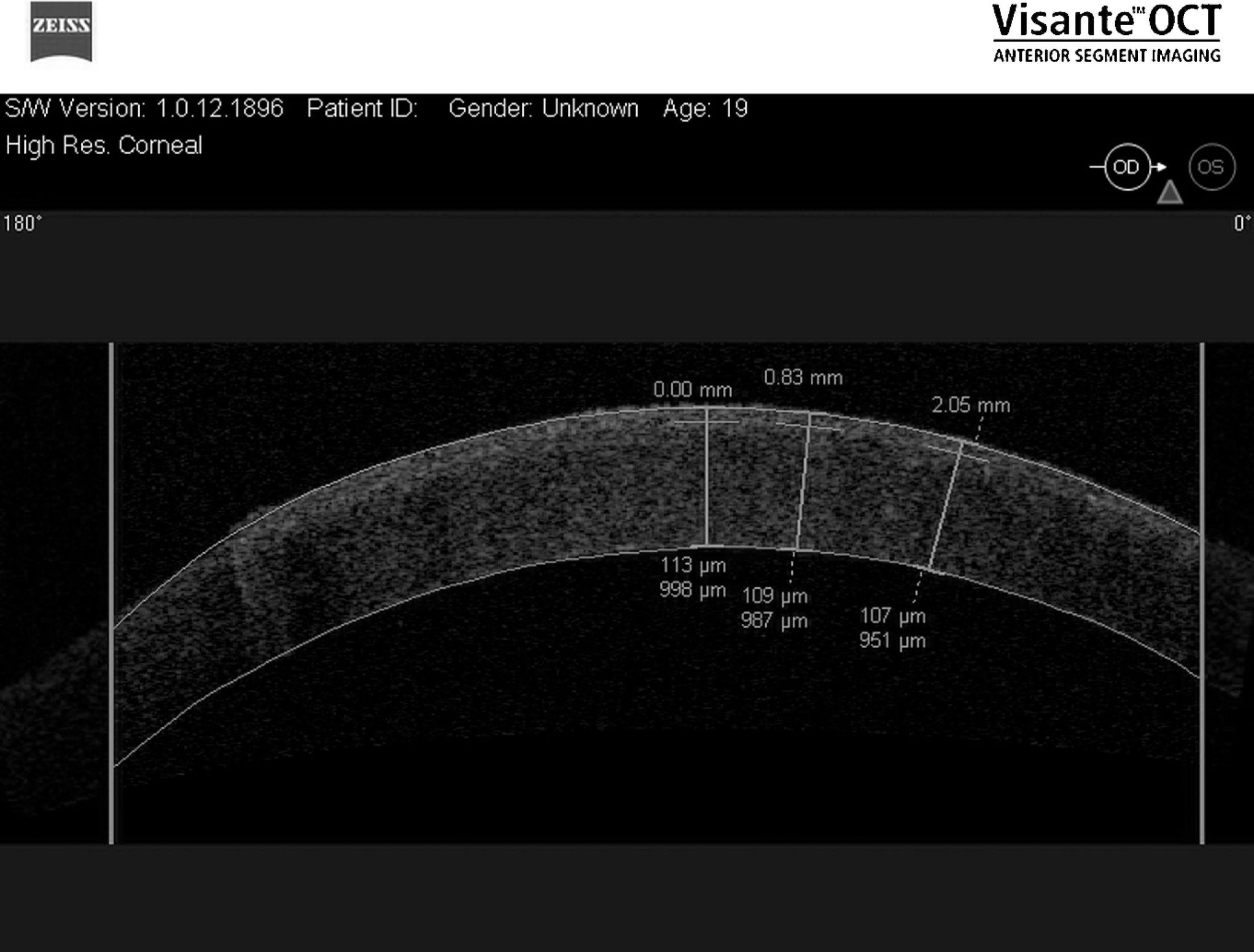This screenshot has height=952, width=1254.
Task: Select the 987 µm measurement value
Action: coord(774,620)
